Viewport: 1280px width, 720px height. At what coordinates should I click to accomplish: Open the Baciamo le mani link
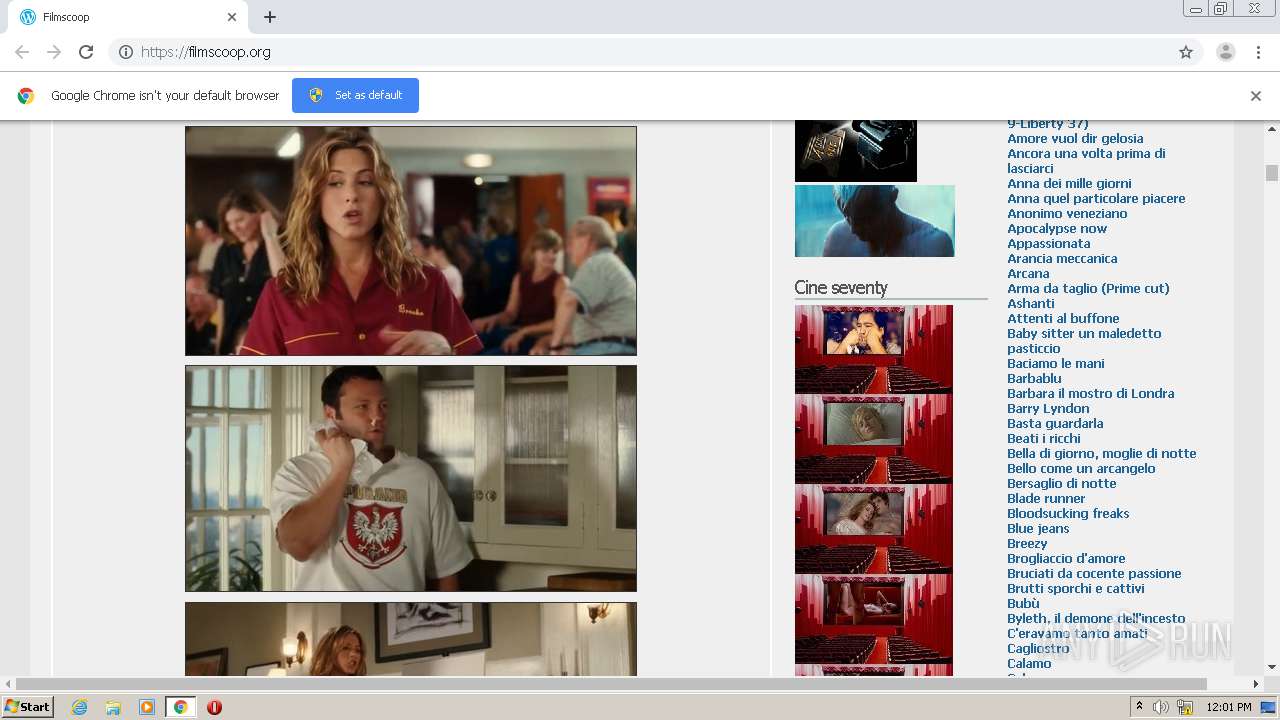pos(1056,364)
